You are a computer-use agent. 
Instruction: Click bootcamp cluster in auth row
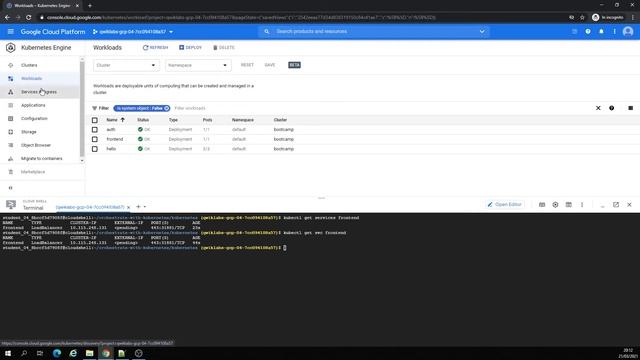point(284,130)
